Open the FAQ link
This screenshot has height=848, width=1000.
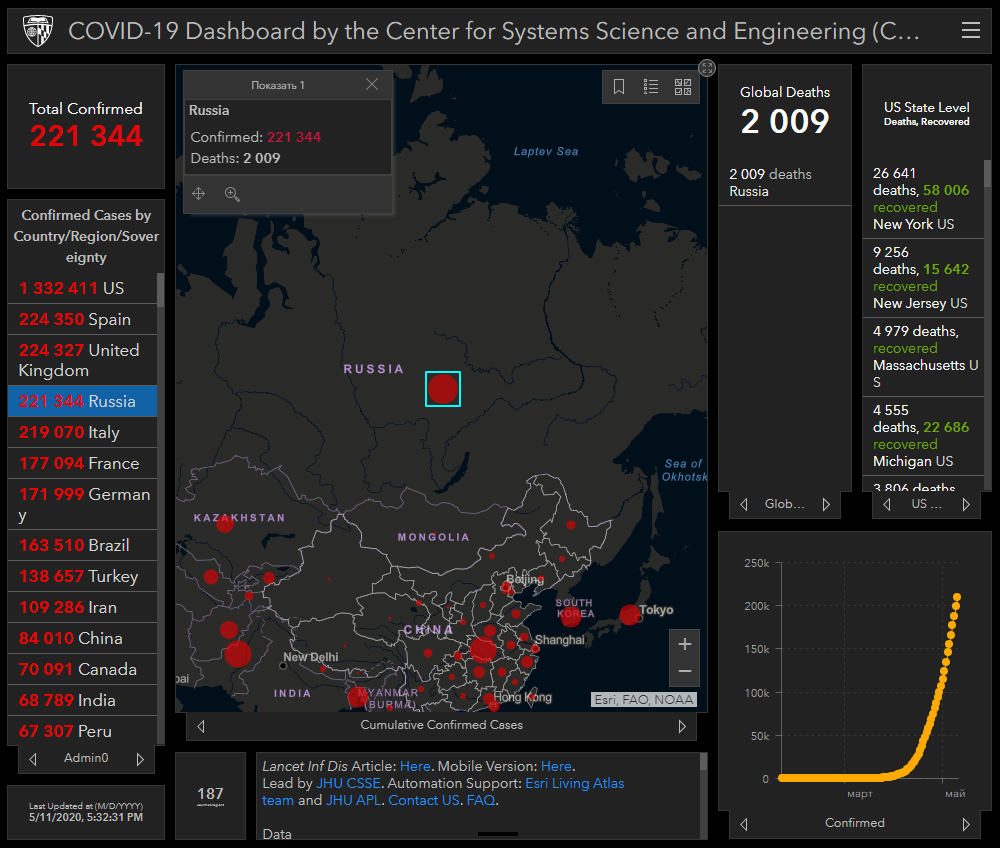[481, 800]
